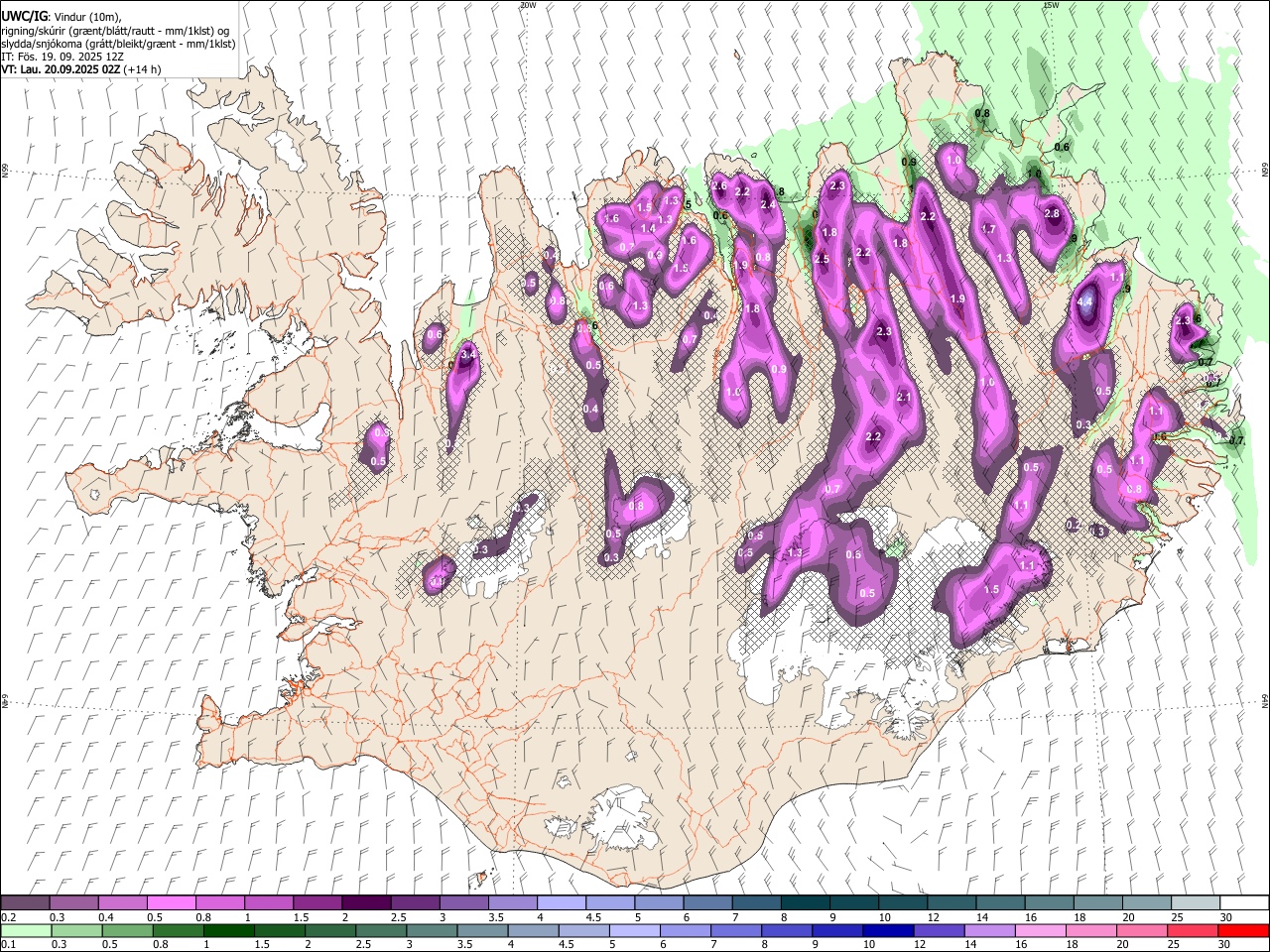Click the 2.4 value beside 2.2 on north coast
1270x952 pixels.
point(767,204)
